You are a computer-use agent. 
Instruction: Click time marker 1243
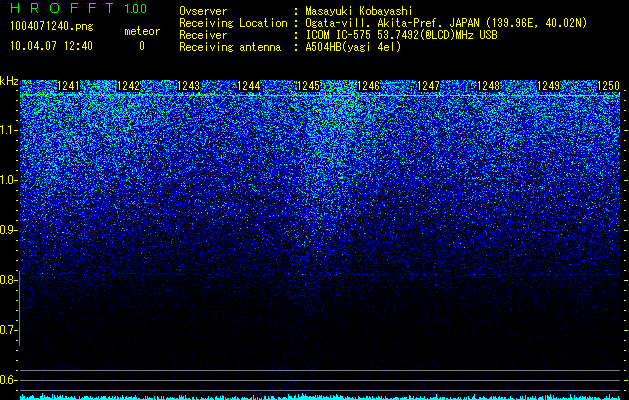click(x=189, y=86)
